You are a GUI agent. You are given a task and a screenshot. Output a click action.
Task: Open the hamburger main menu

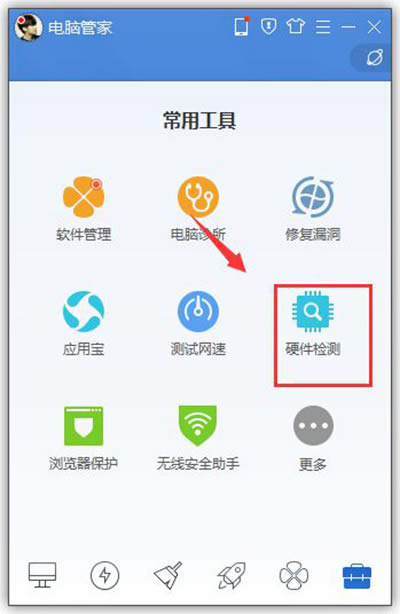point(323,27)
